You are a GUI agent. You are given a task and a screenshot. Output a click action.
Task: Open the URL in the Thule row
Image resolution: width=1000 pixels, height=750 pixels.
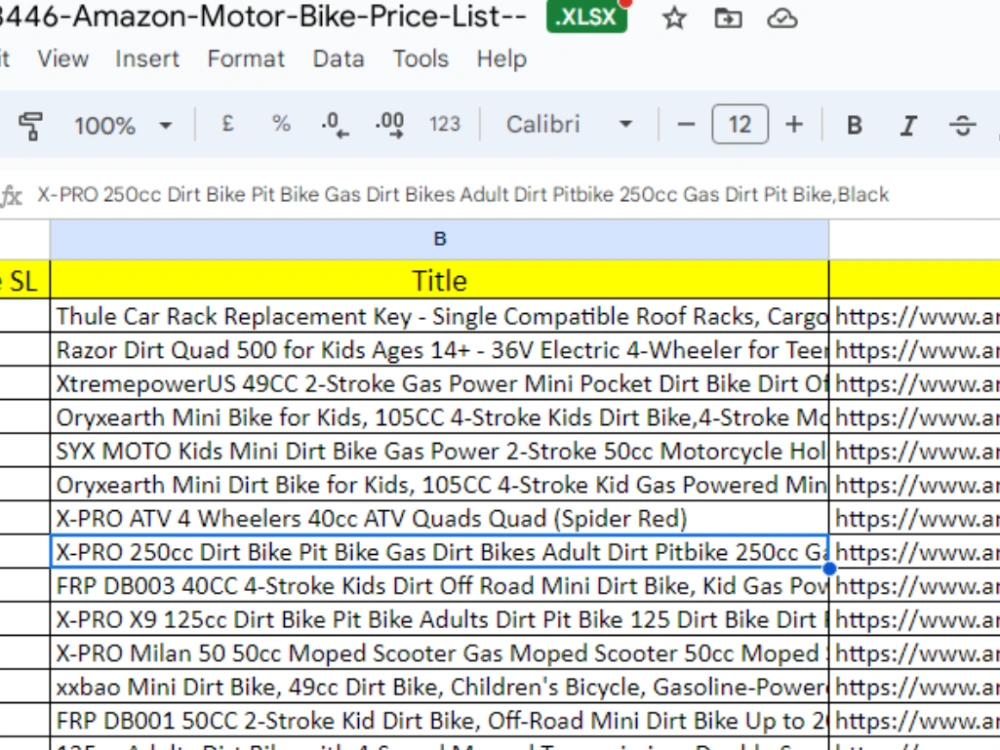(917, 316)
